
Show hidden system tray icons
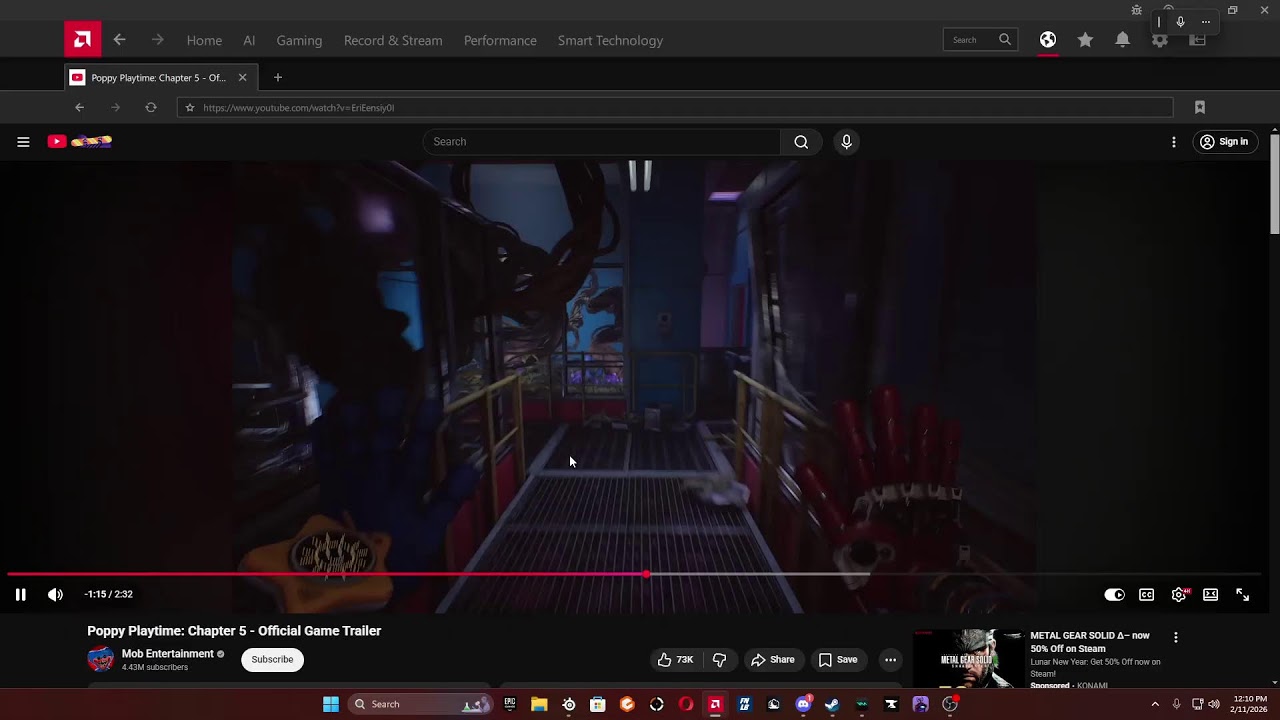1155,704
